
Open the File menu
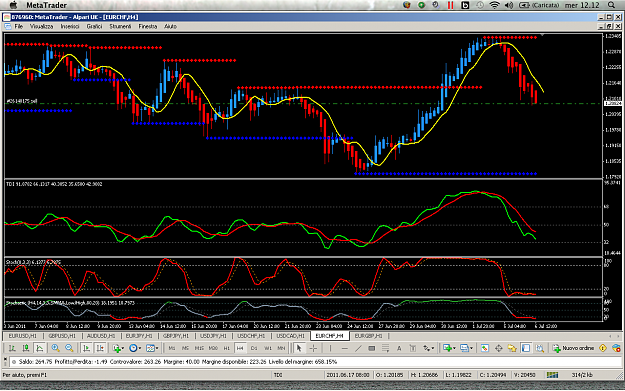pyautogui.click(x=19, y=26)
